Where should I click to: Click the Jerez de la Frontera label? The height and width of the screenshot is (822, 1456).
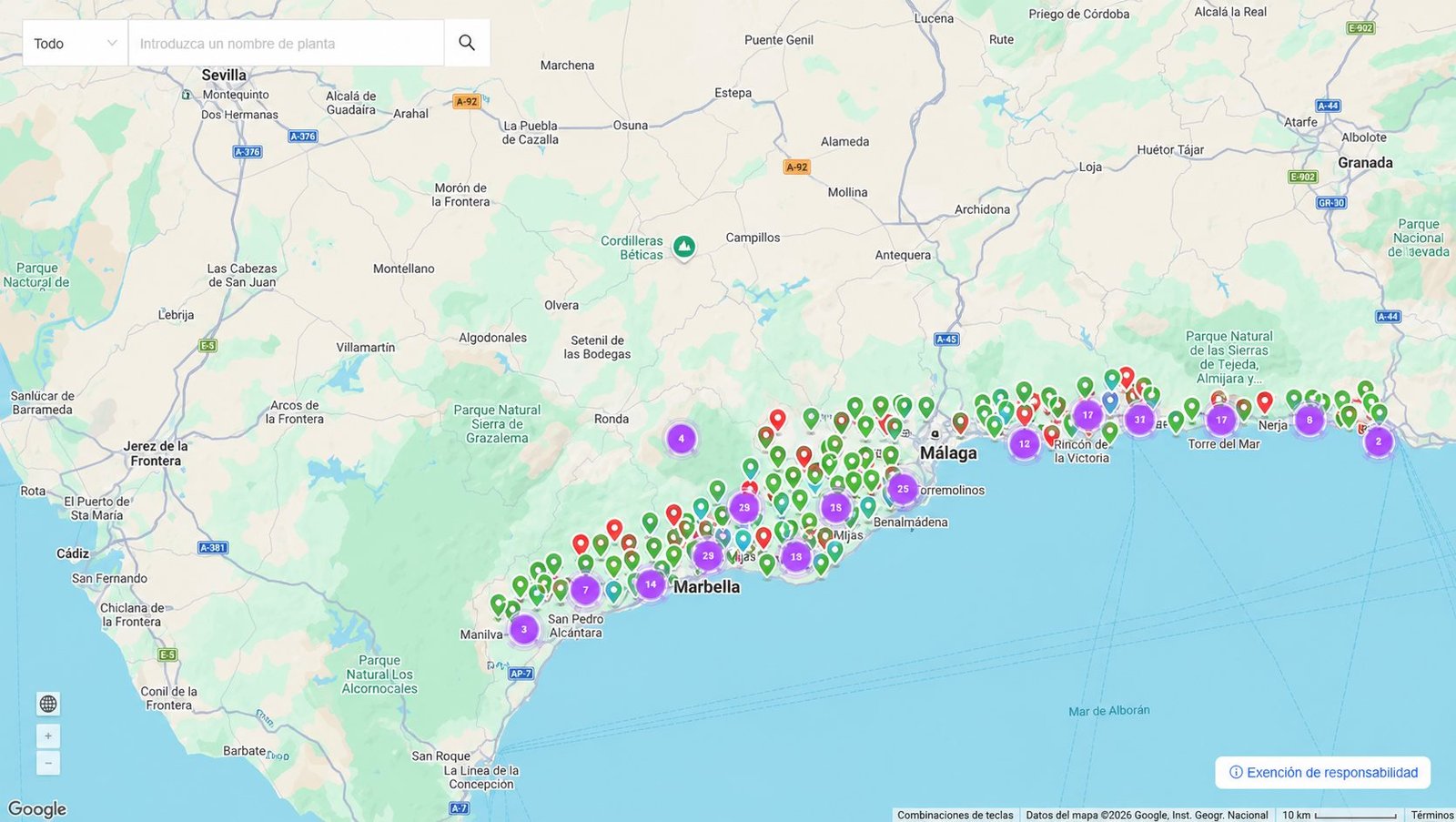pos(156,453)
